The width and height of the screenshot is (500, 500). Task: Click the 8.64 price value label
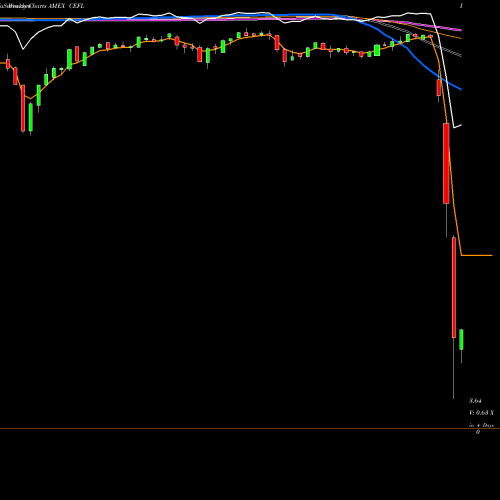475,401
